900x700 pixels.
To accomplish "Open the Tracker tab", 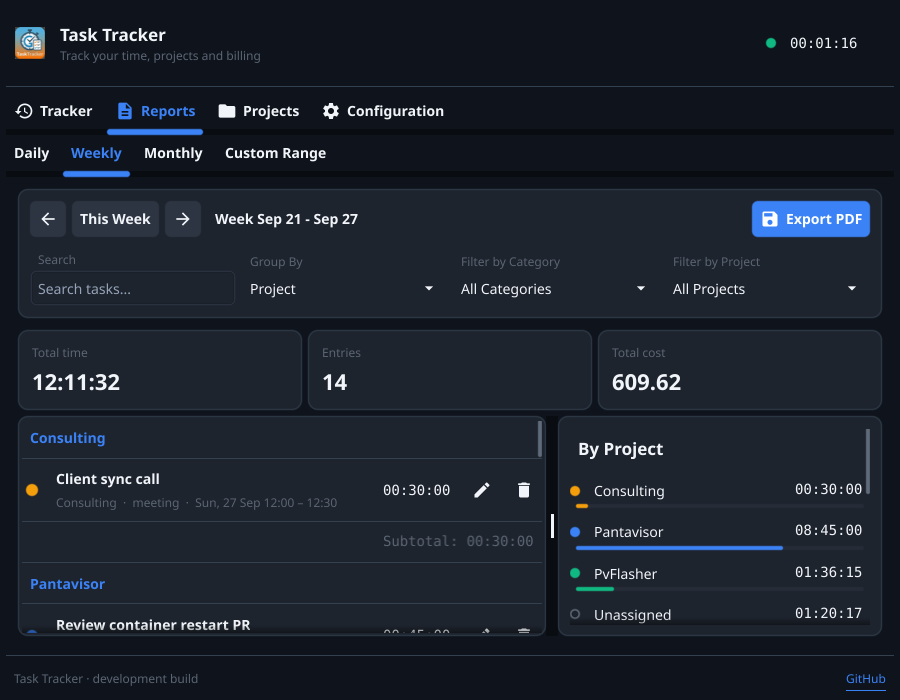I will click(54, 111).
